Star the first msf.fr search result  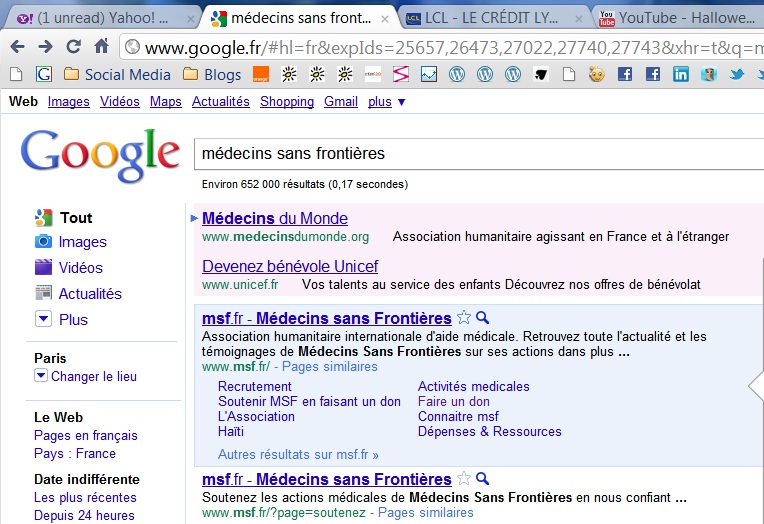[464, 318]
